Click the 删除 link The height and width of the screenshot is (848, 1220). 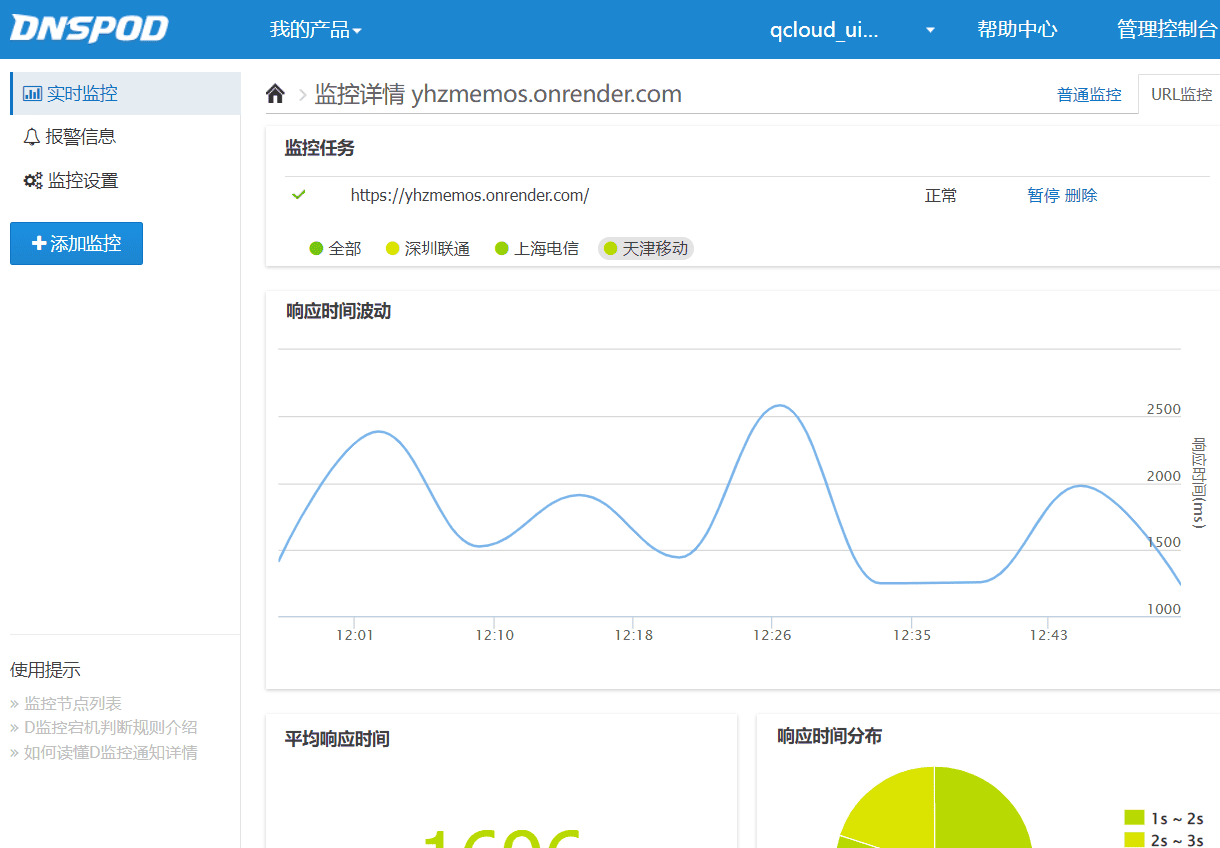pos(1081,196)
